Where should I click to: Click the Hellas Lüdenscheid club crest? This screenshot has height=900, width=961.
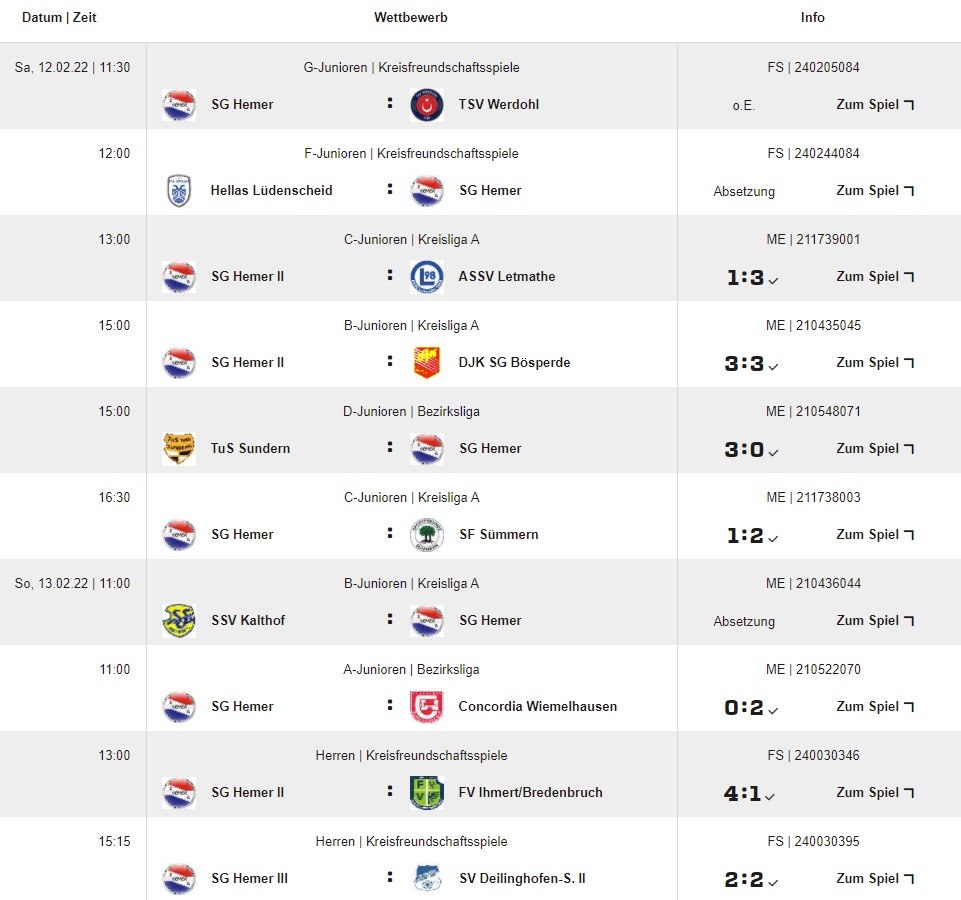(179, 191)
